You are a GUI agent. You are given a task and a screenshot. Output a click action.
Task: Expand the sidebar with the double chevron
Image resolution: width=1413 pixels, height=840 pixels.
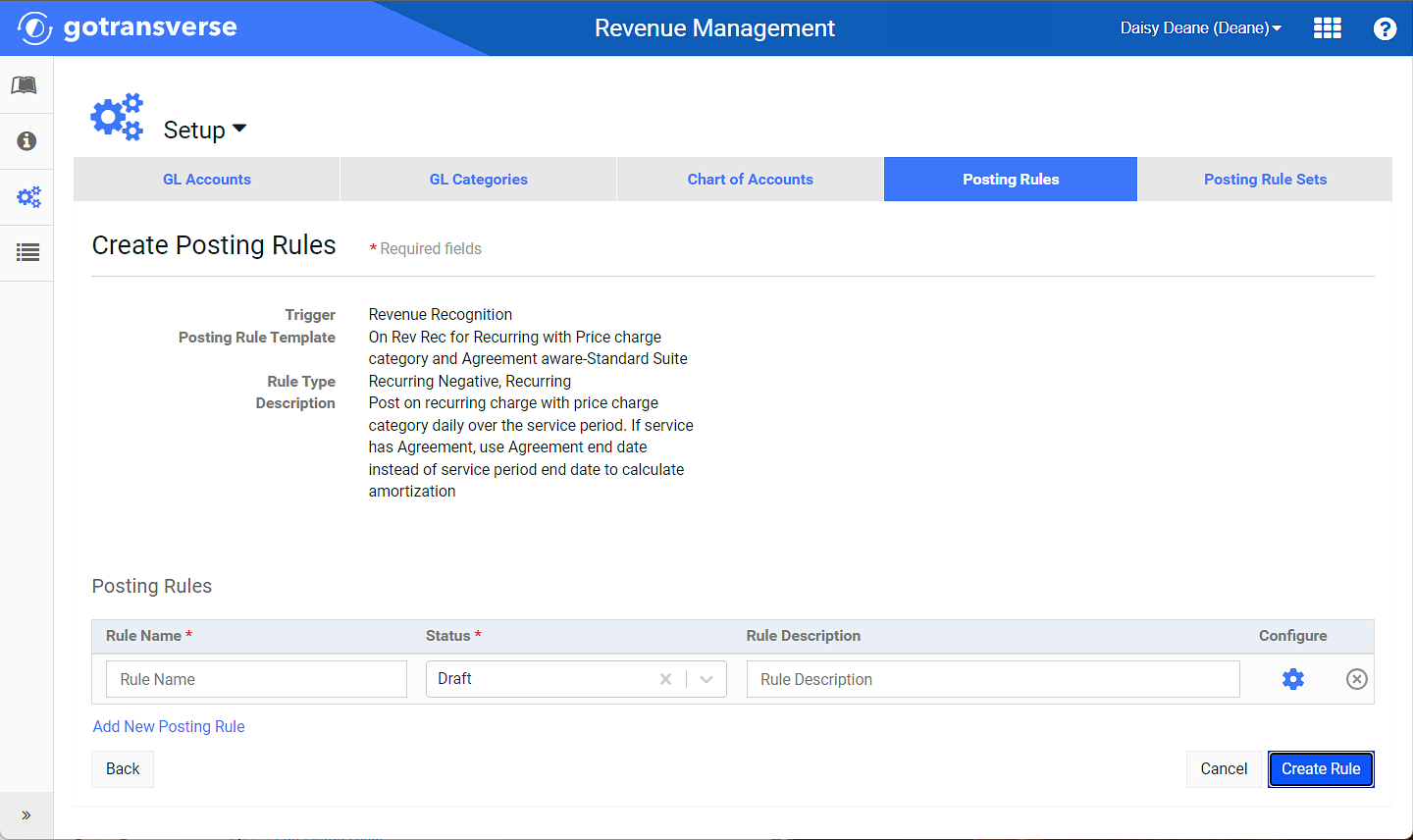coord(26,815)
